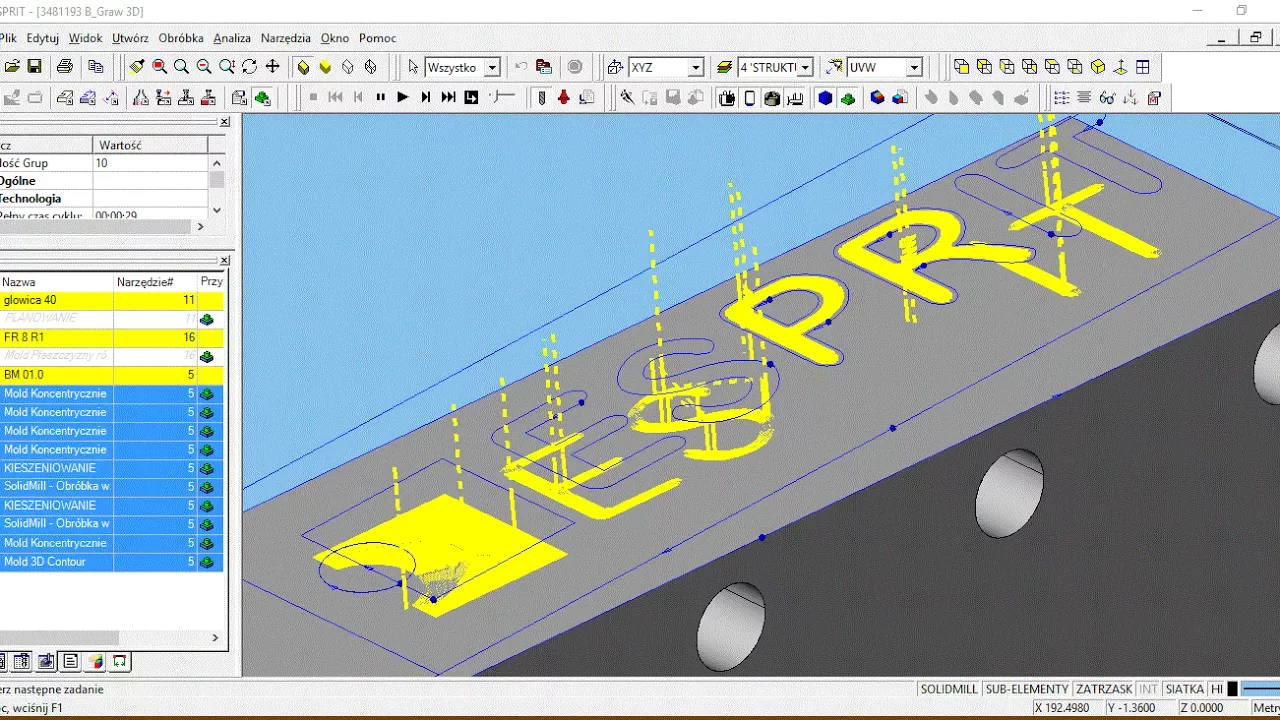Pause the simulation

[x=380, y=97]
